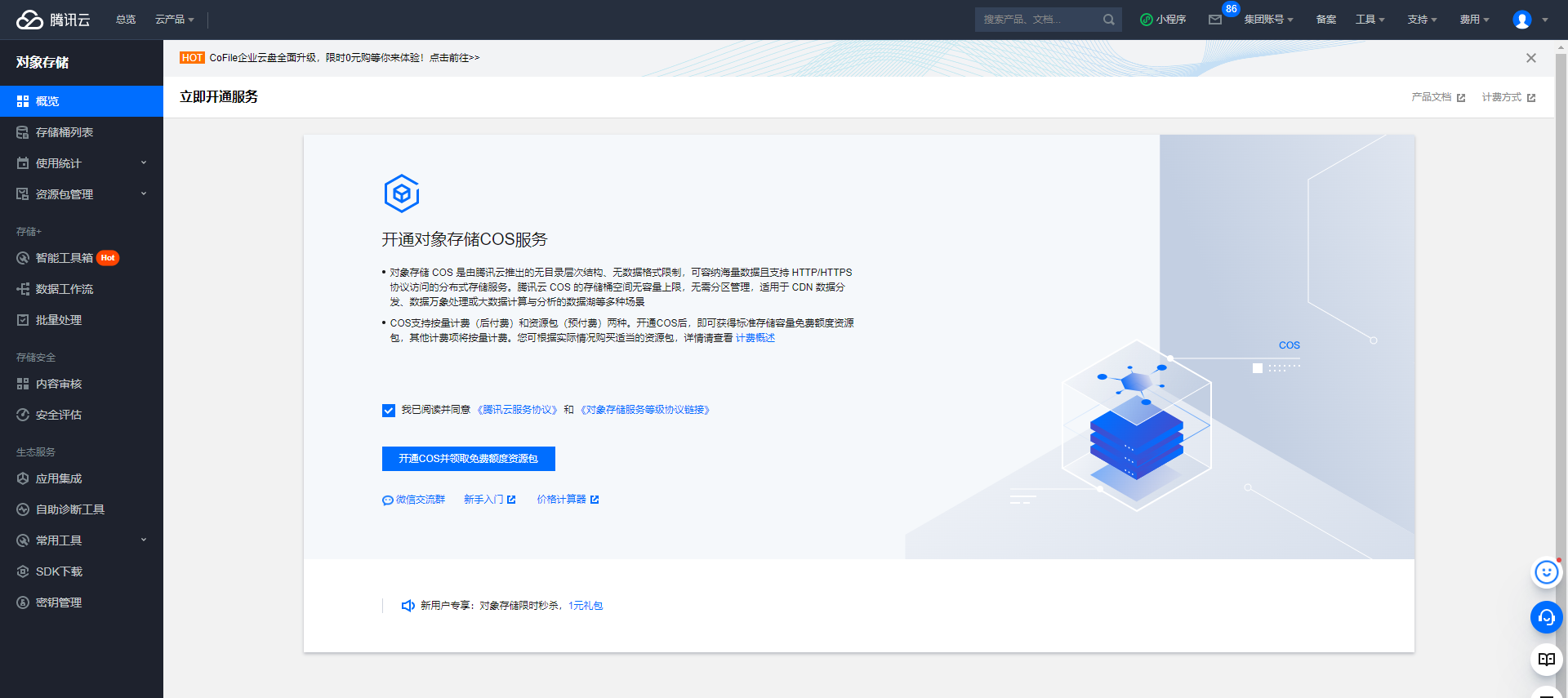Expand the 使用统计 submenu chevron

pos(144,163)
